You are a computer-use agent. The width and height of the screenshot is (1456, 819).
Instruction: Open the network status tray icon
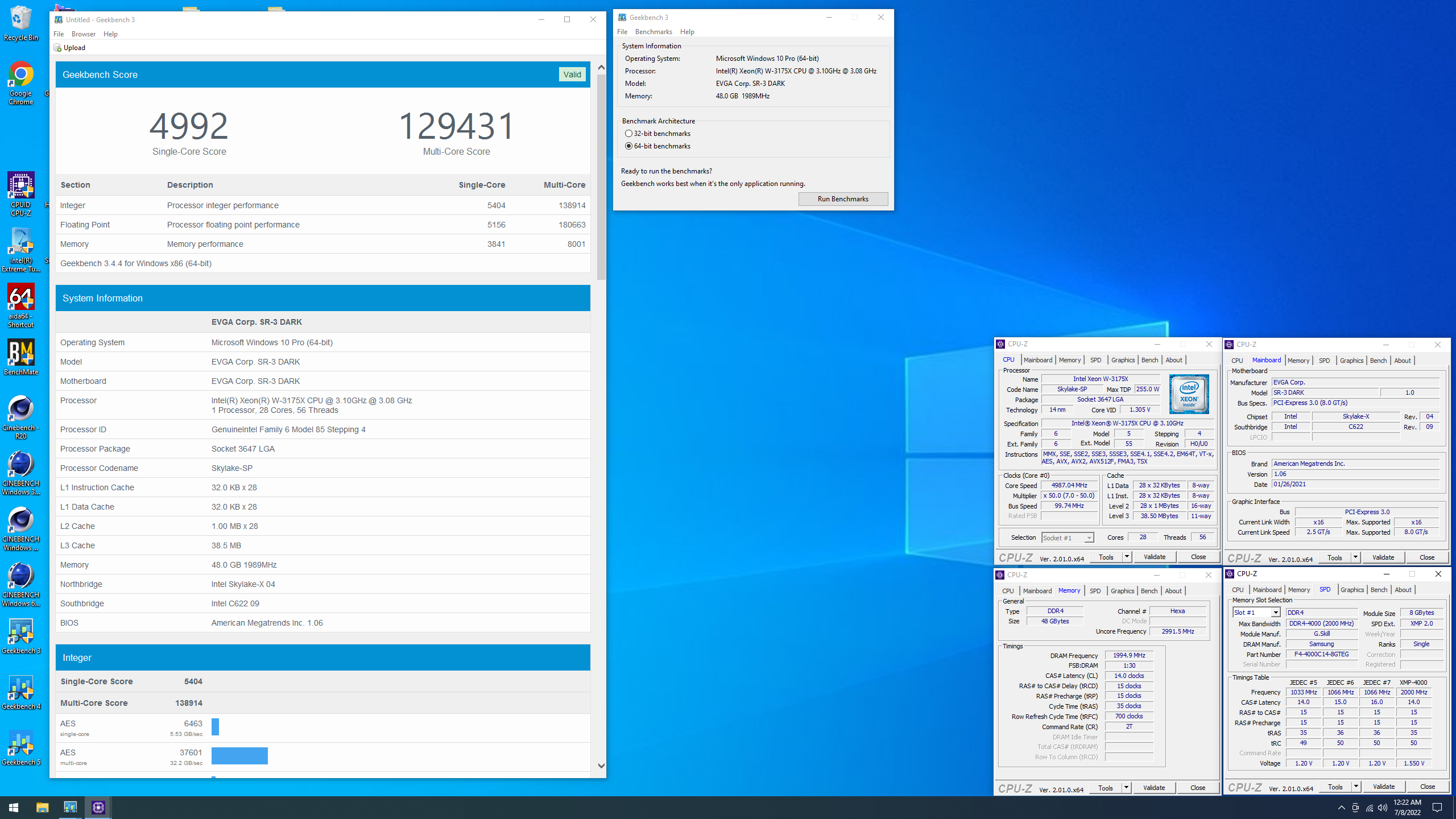pos(1369,808)
